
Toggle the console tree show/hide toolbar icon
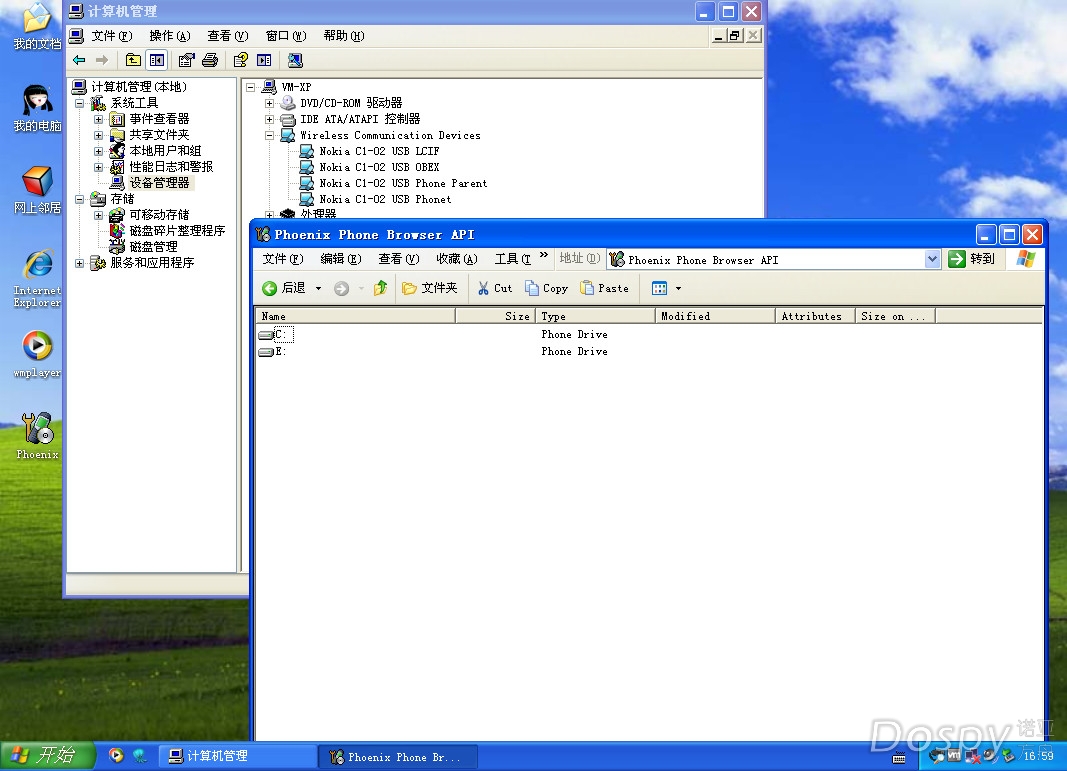click(x=157, y=61)
